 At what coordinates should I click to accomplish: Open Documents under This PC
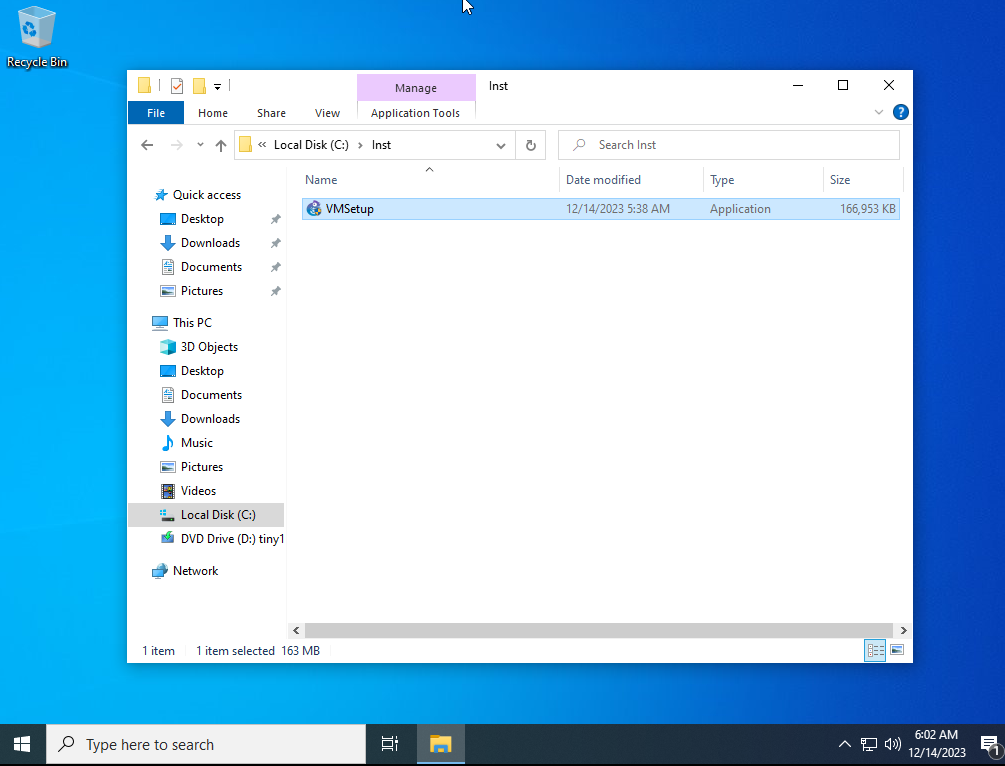coord(211,395)
